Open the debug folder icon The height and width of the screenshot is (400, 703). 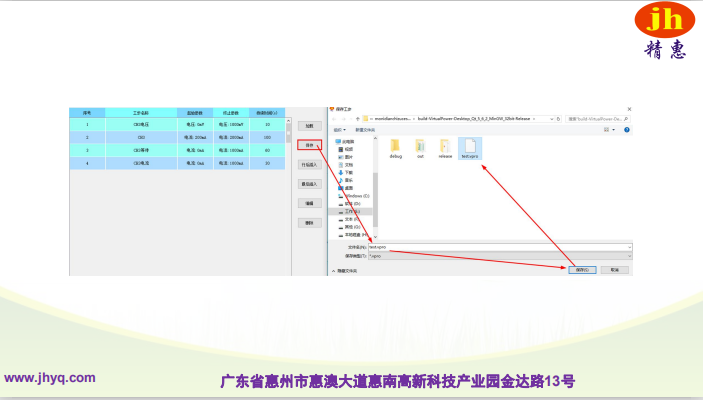(x=395, y=147)
